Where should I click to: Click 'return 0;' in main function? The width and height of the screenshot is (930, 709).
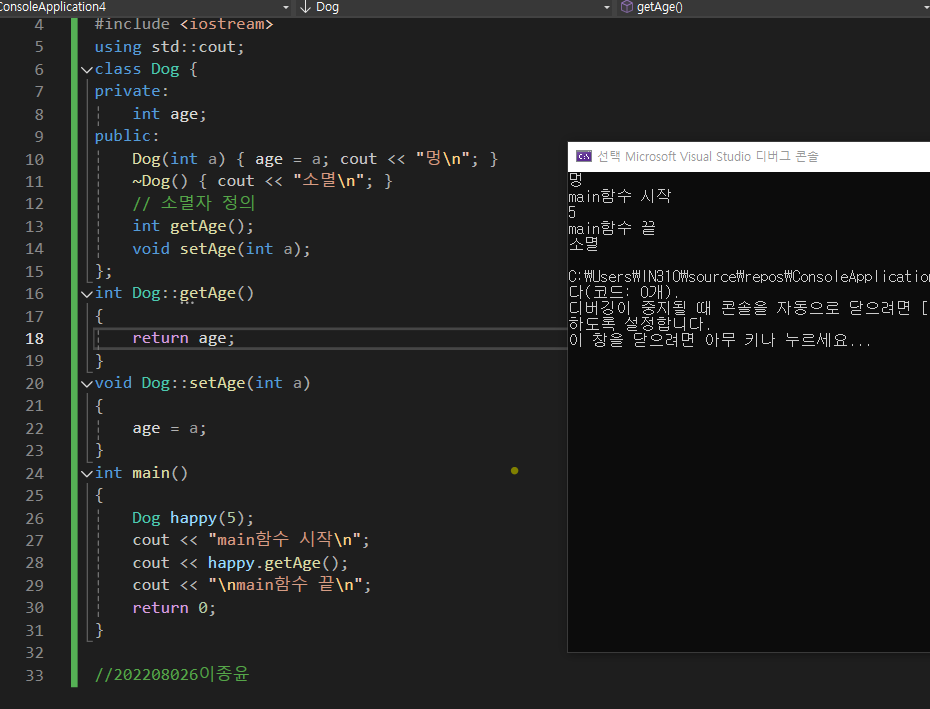(174, 608)
